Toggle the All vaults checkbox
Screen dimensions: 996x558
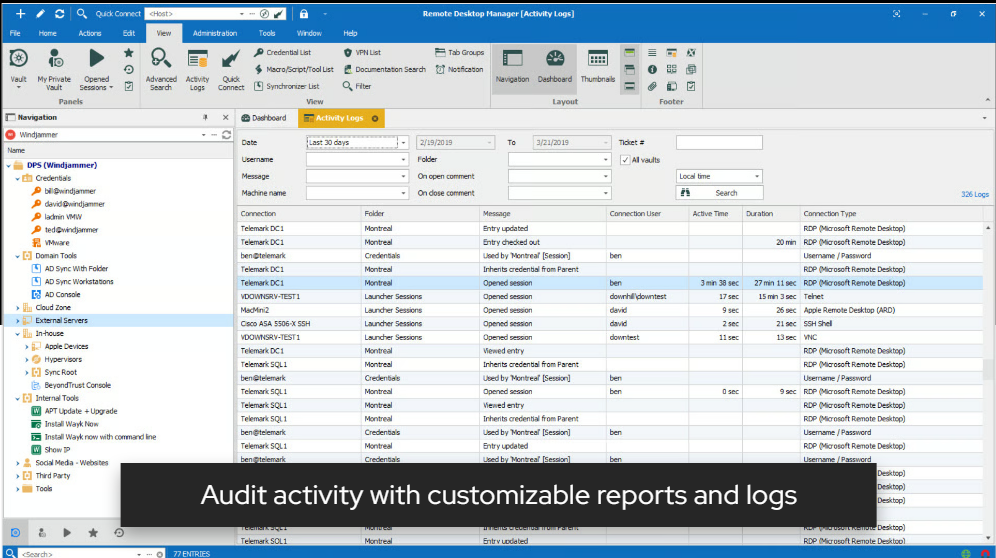(x=625, y=159)
